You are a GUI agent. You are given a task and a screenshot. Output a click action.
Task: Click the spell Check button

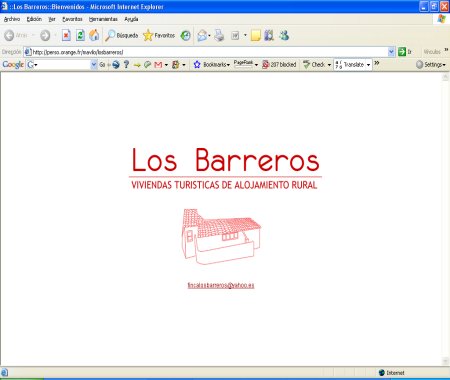click(x=314, y=64)
